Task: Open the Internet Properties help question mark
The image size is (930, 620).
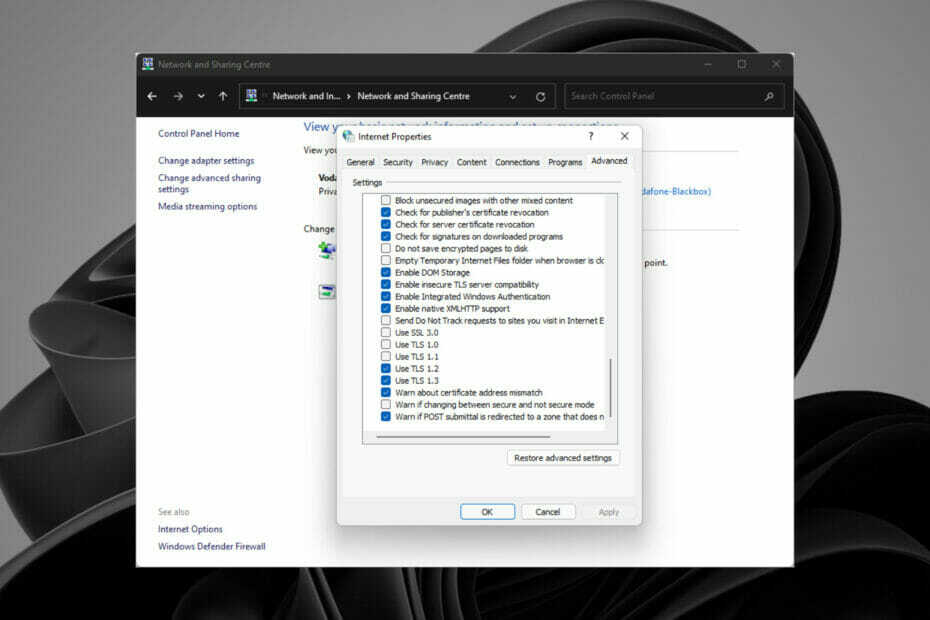Action: coord(591,136)
